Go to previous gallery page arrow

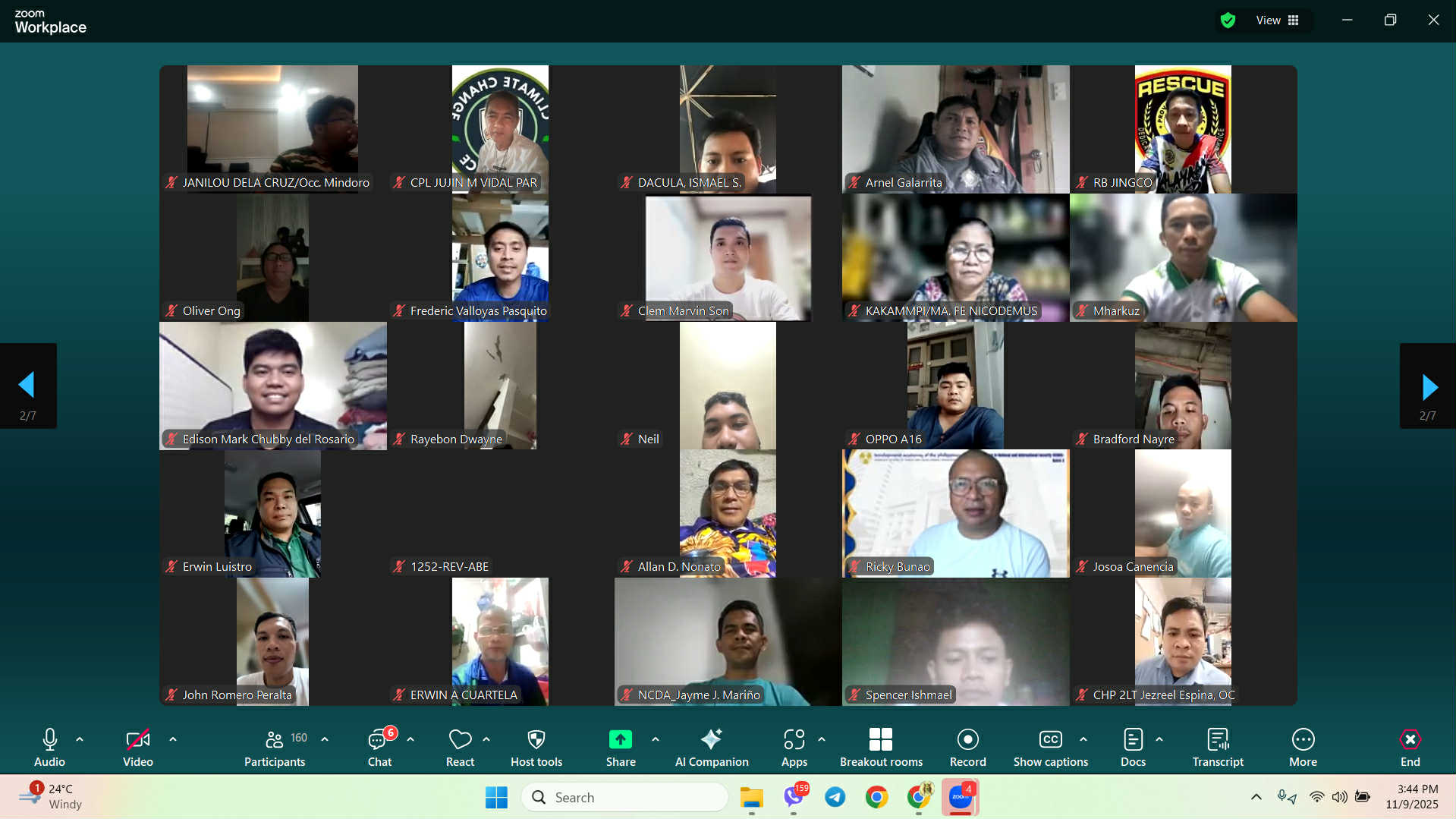click(x=28, y=386)
